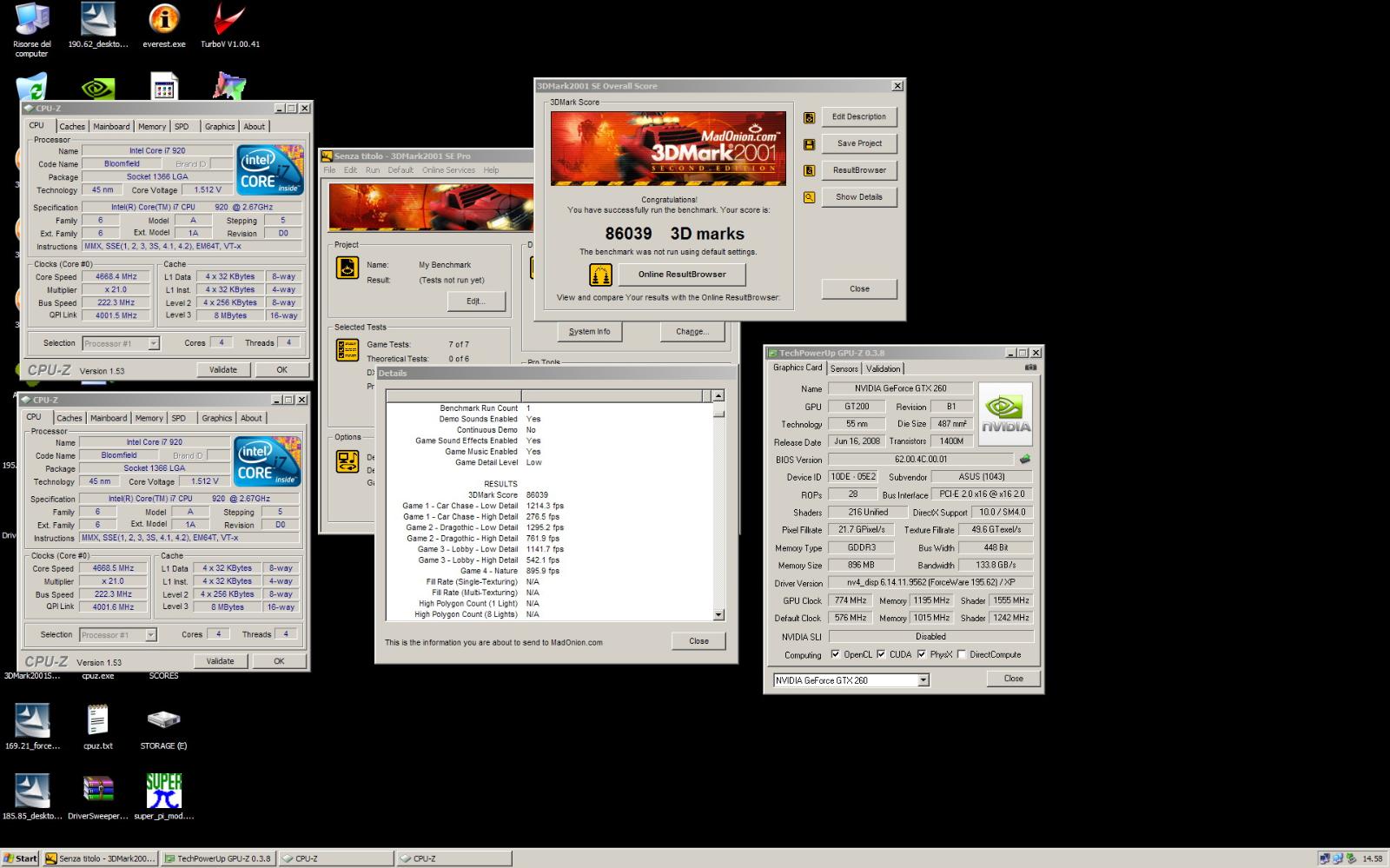Click the Selected Tests checklist icon

(x=347, y=349)
